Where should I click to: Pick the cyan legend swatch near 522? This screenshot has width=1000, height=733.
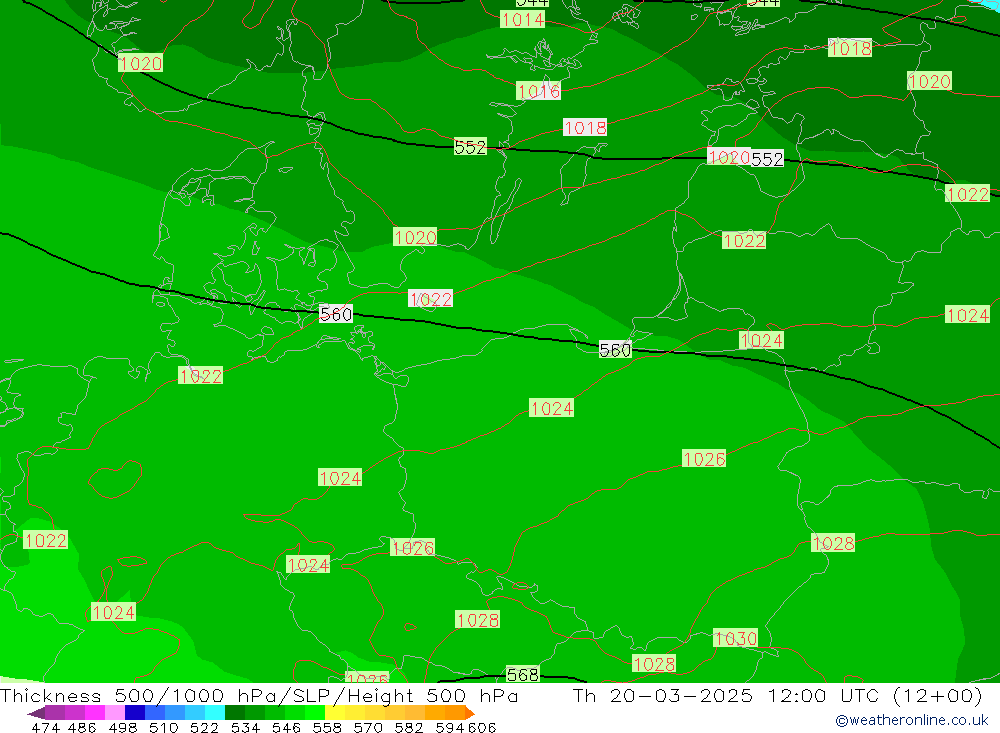pos(215,713)
